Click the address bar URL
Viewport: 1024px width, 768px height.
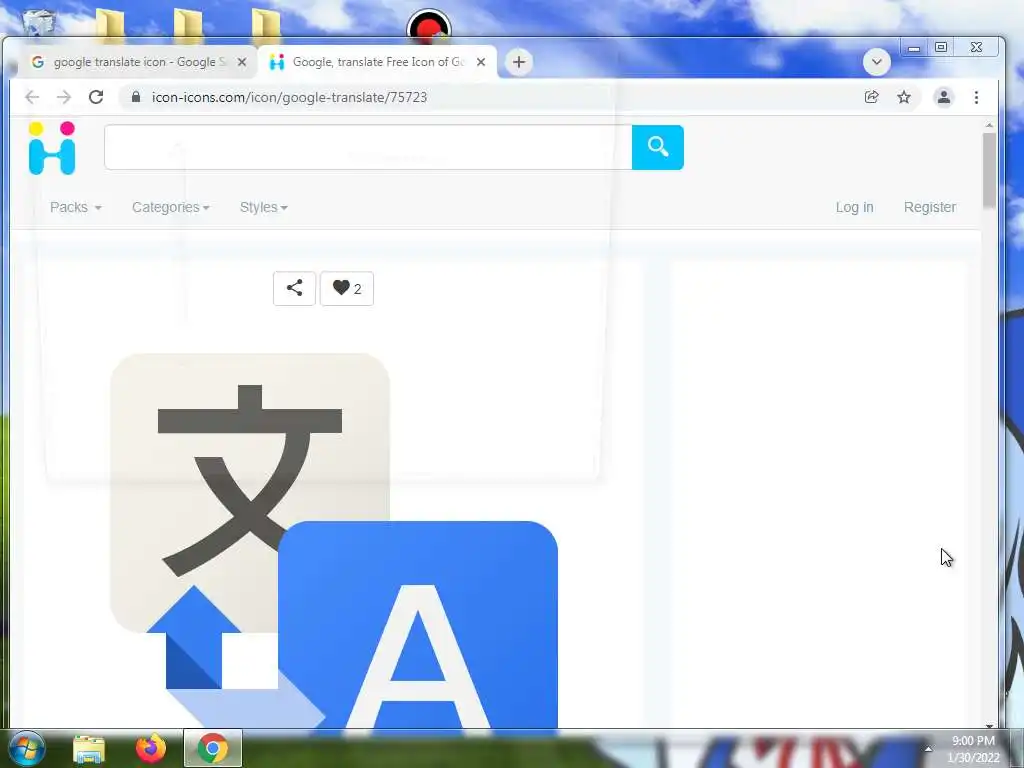pyautogui.click(x=289, y=97)
